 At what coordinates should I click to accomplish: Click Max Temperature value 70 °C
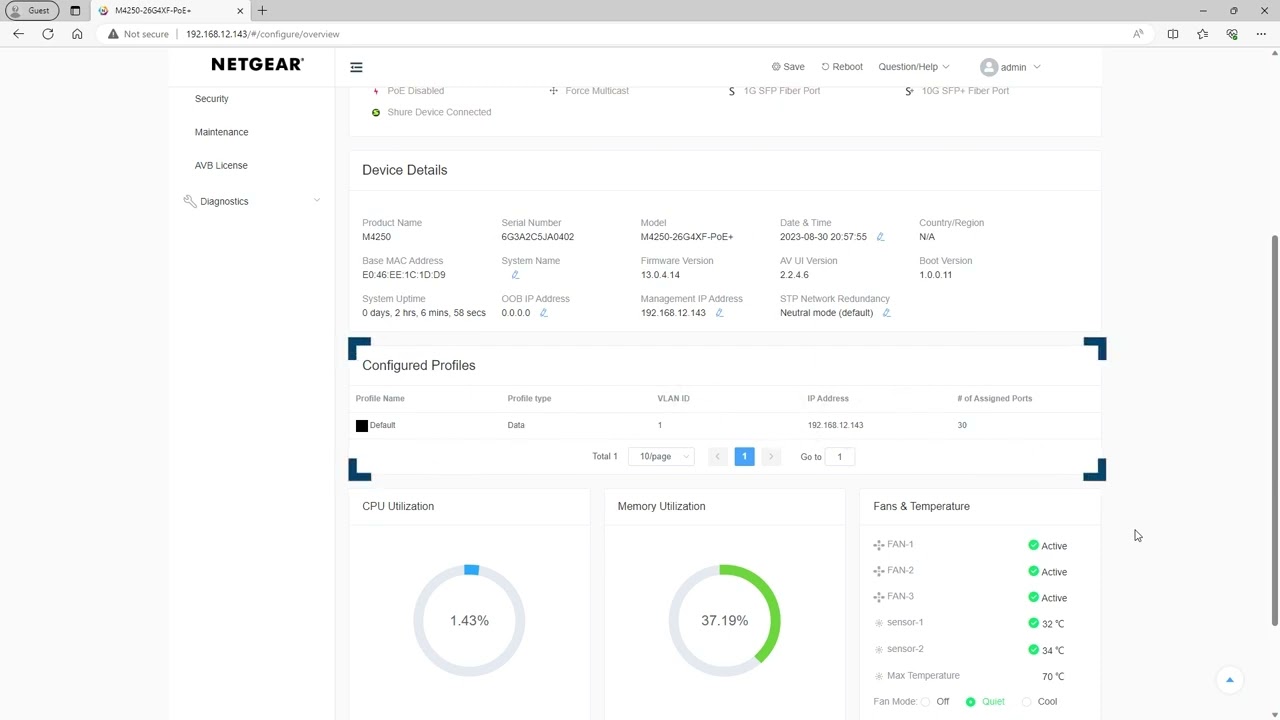point(1052,676)
